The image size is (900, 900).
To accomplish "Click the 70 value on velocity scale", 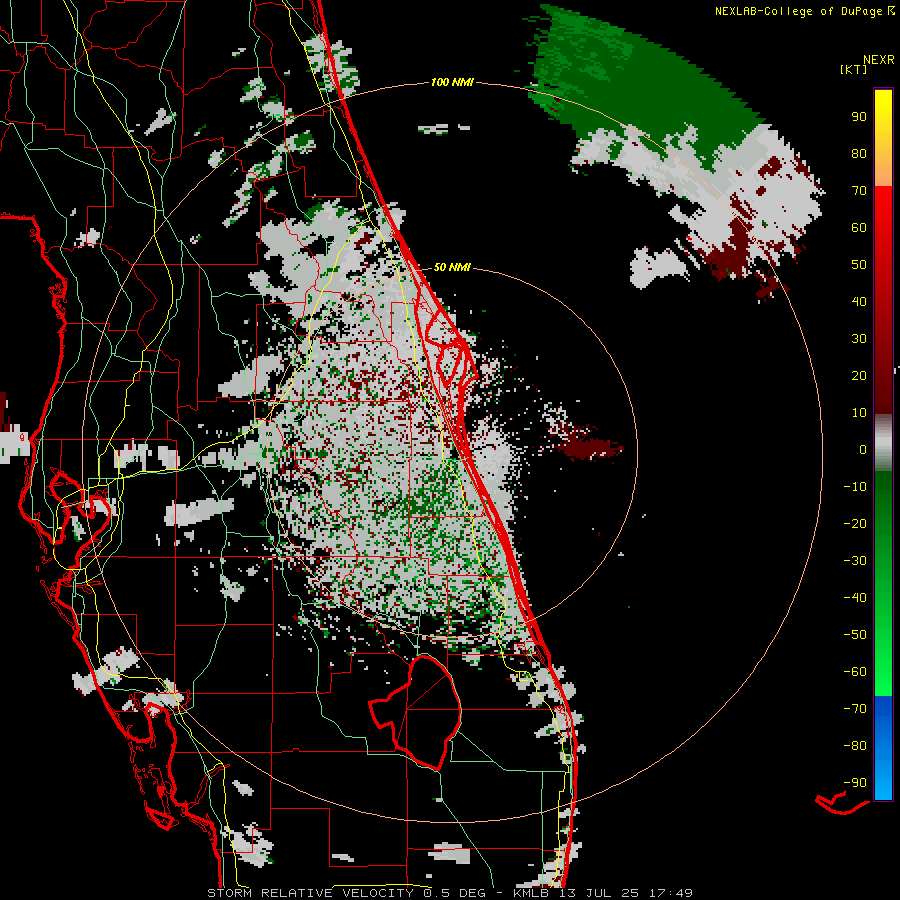I will coord(859,191).
